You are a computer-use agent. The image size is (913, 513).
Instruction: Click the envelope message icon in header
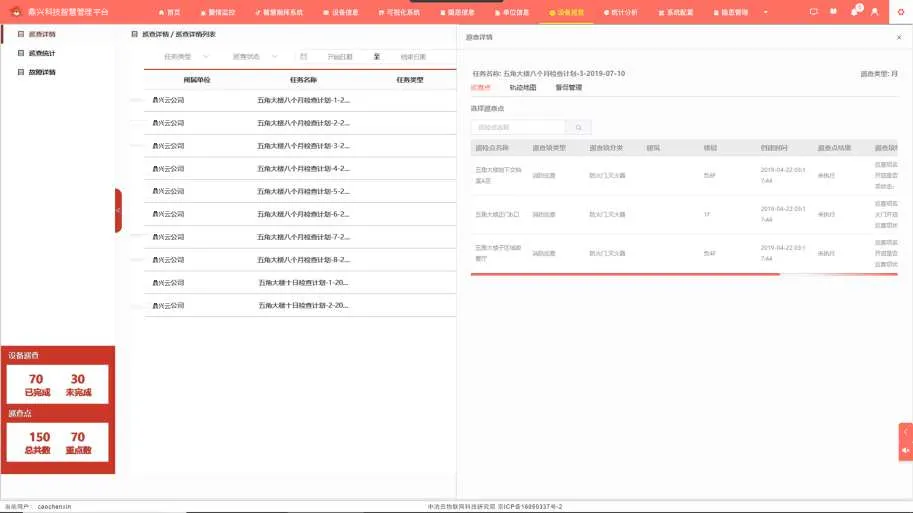[x=834, y=12]
